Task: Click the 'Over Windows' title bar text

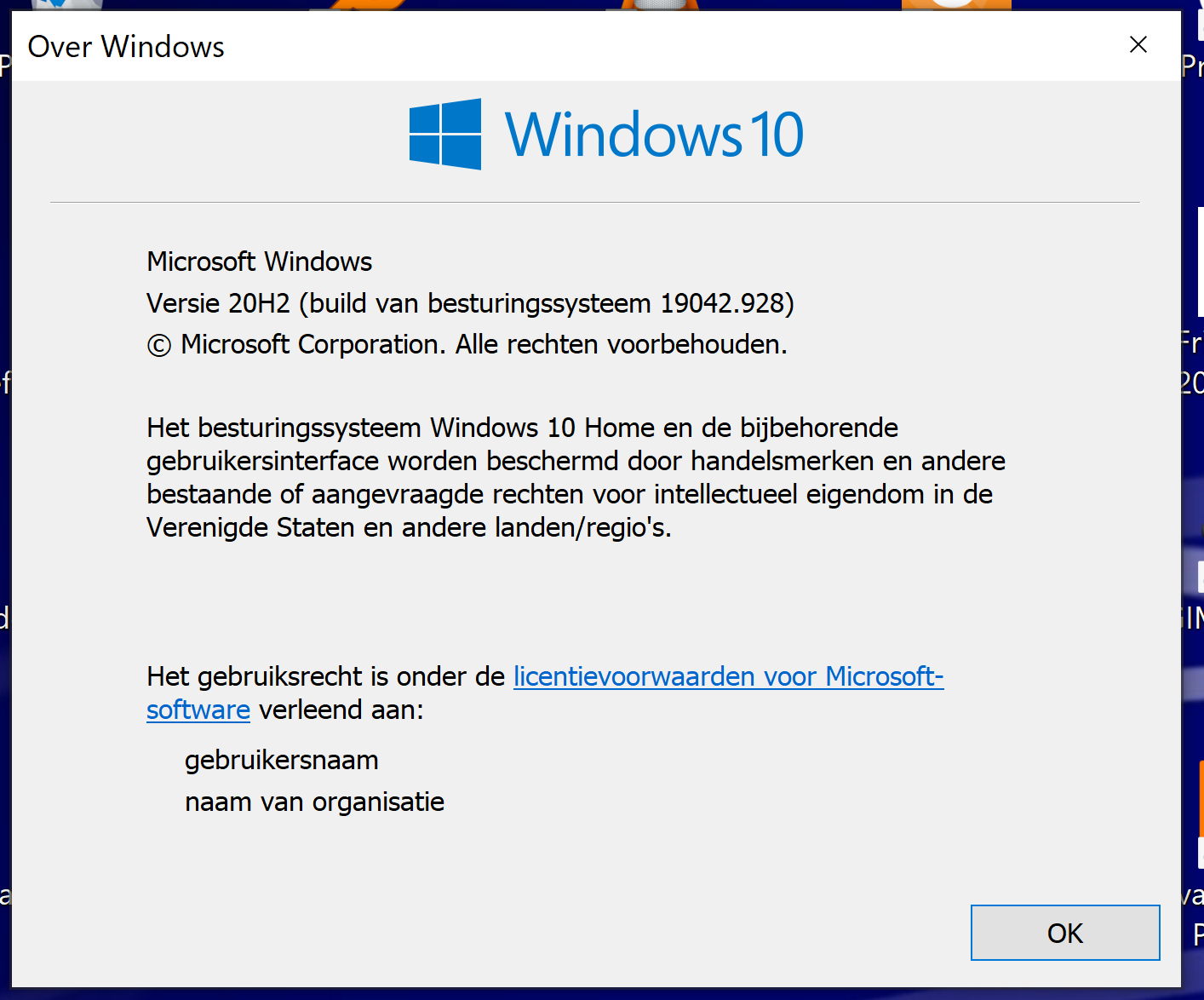Action: point(126,47)
